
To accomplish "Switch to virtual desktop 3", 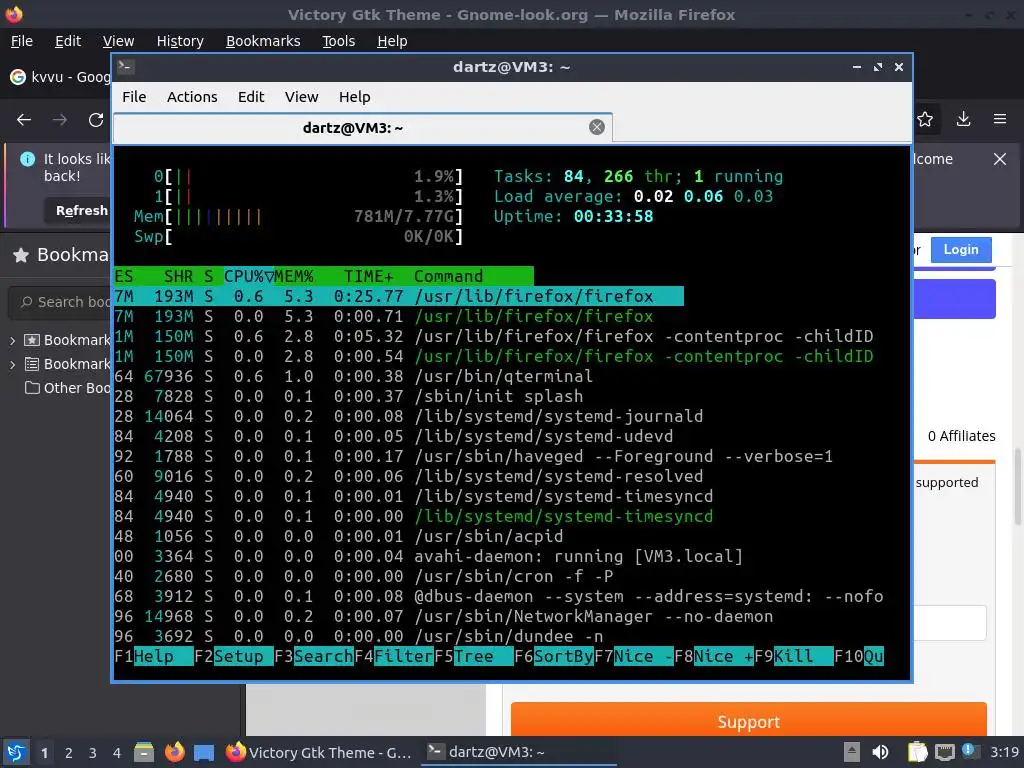I will 93,753.
